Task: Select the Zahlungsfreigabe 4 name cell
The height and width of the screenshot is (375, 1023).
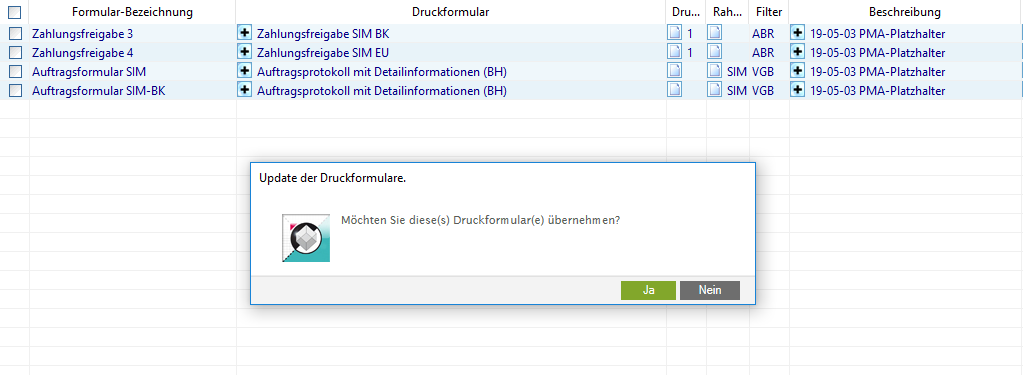Action: coord(132,52)
